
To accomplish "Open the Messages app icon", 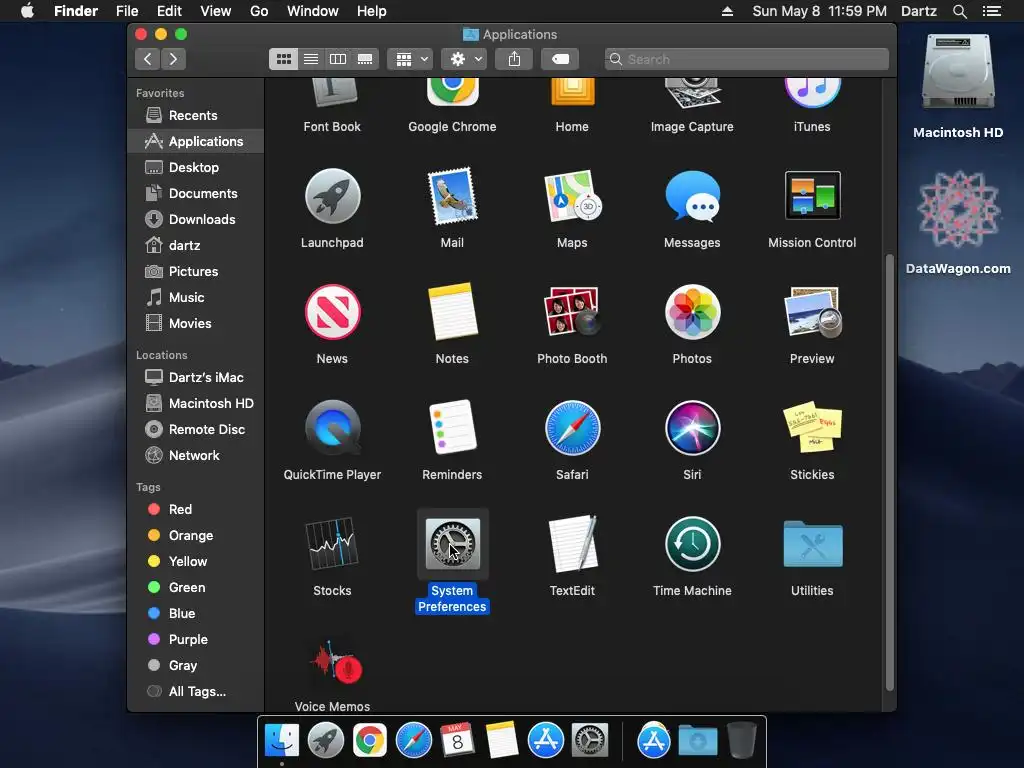I will coord(692,197).
